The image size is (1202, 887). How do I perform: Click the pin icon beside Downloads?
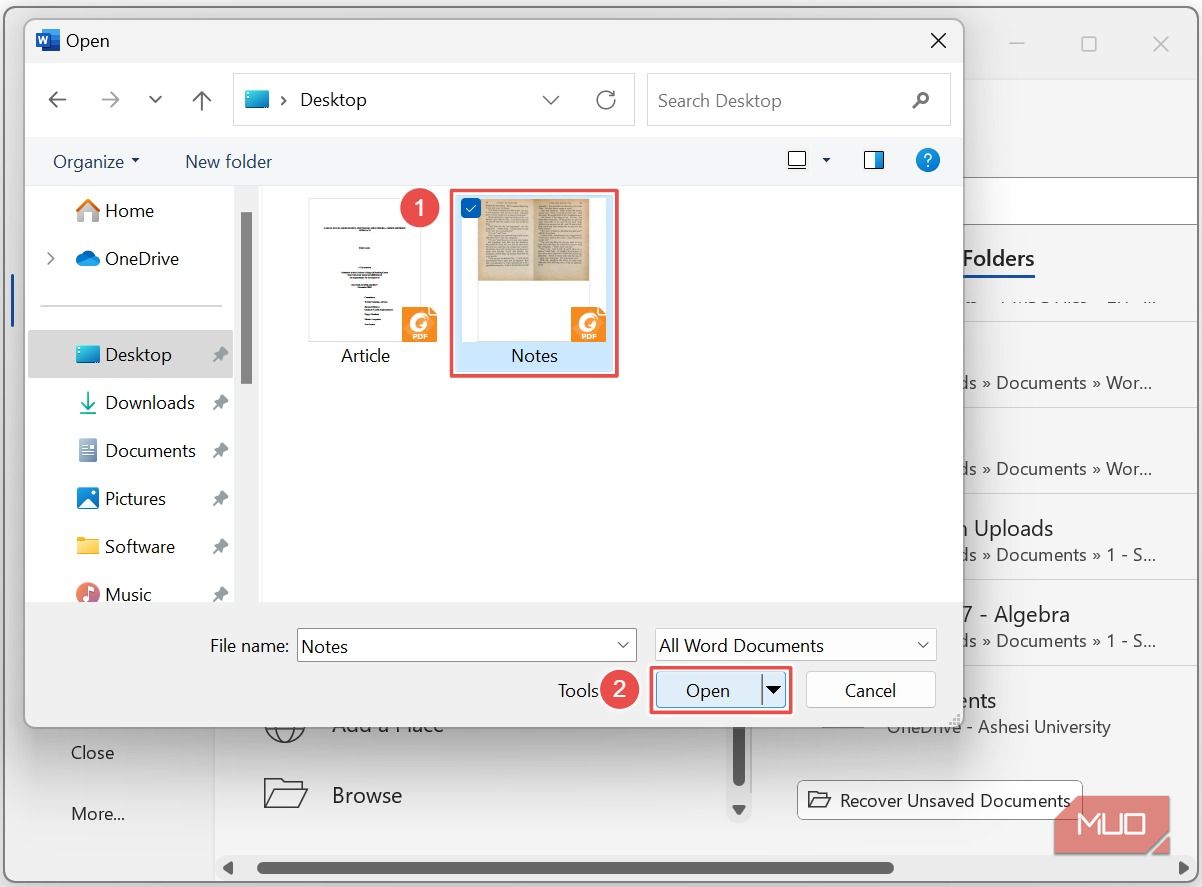[x=219, y=402]
